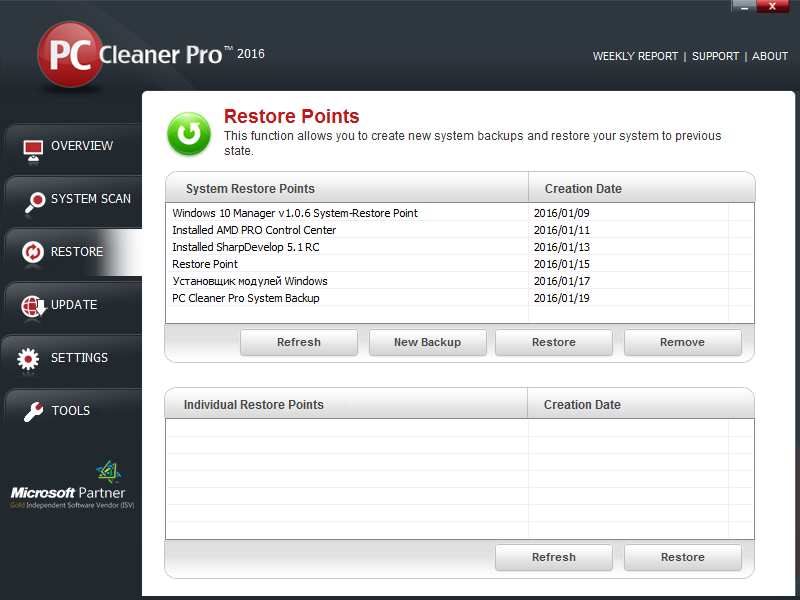
Task: Select PC Cleaner Pro System Backup row
Action: click(x=459, y=298)
